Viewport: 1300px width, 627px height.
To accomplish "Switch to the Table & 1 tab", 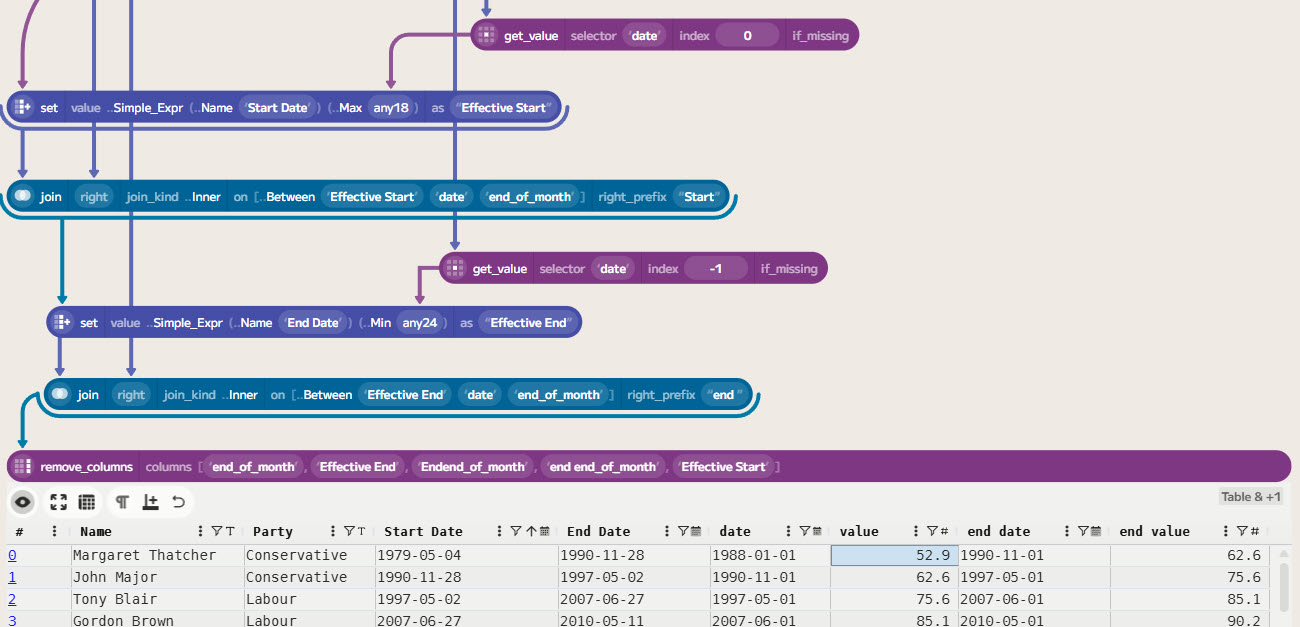I will 1251,495.
